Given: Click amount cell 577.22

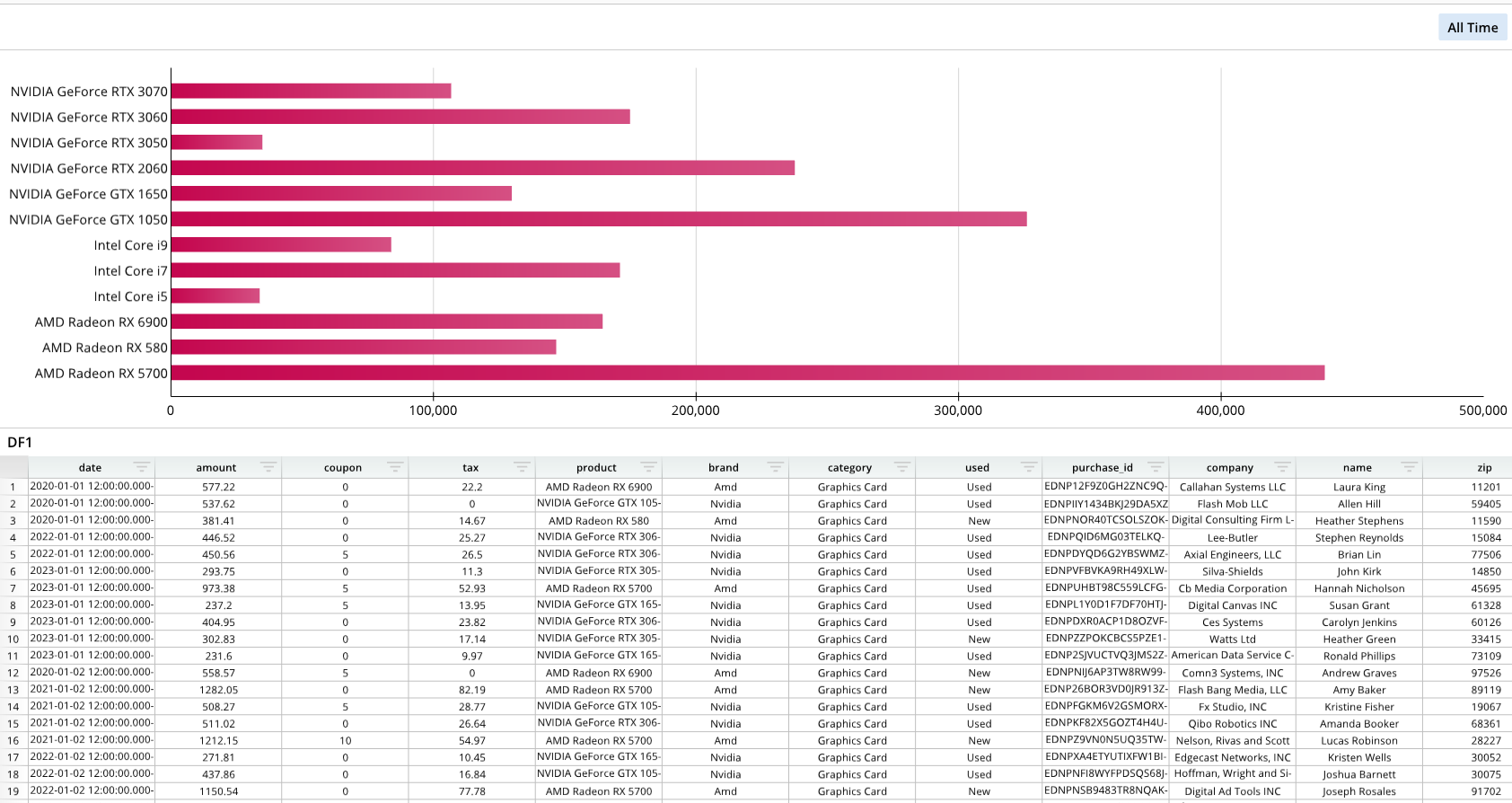Looking at the screenshot, I should (218, 487).
